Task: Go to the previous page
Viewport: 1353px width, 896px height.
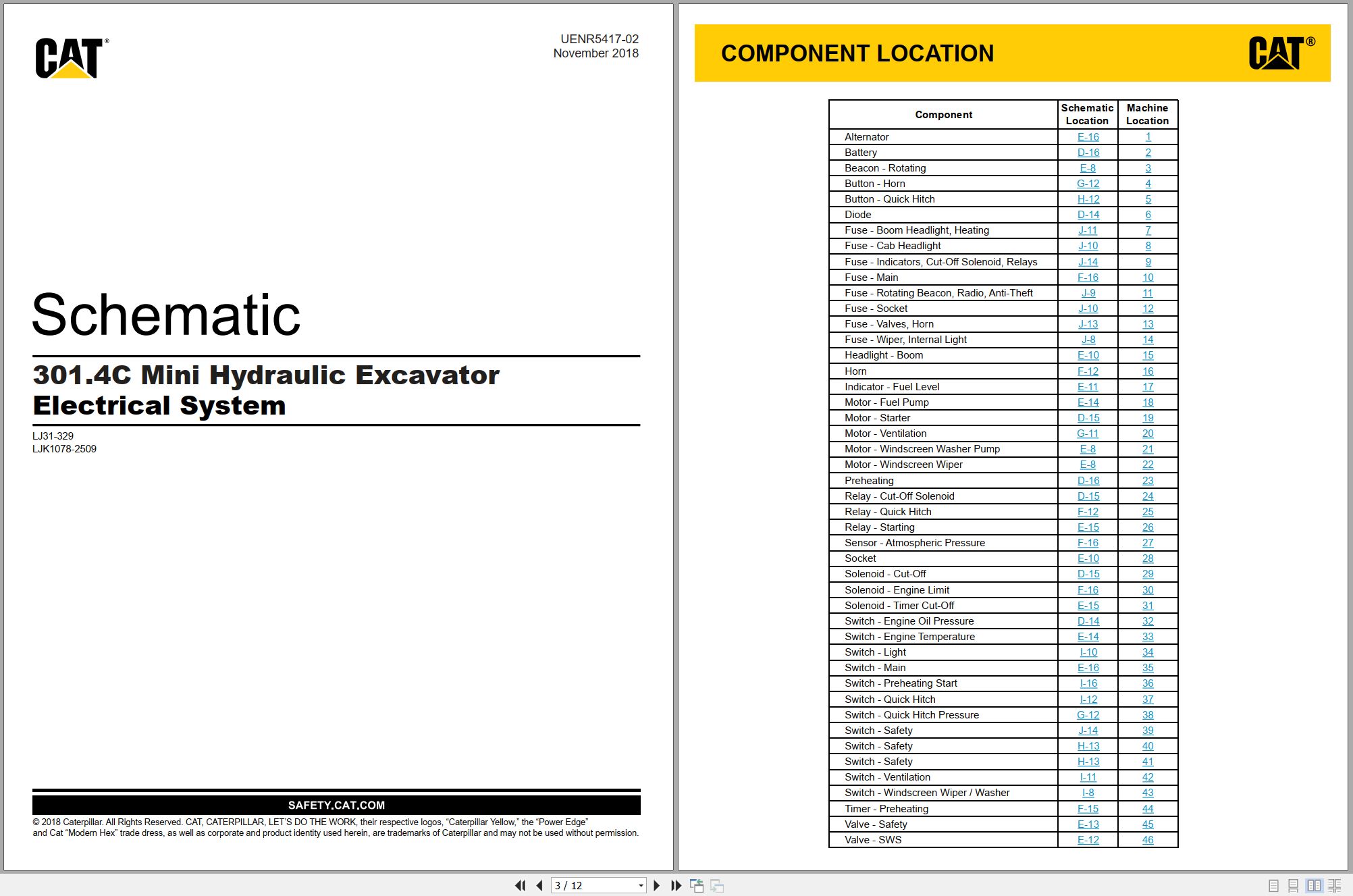Action: (539, 885)
